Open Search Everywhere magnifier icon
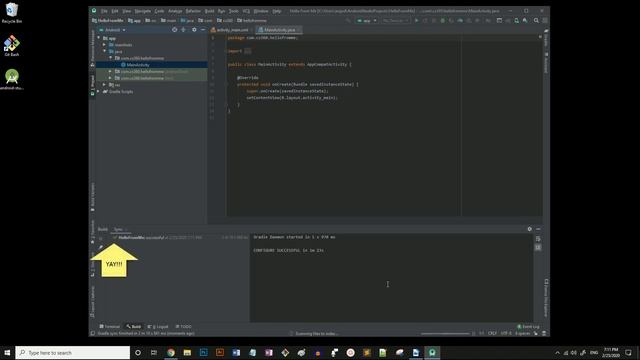The image size is (640, 360). [x=536, y=20]
